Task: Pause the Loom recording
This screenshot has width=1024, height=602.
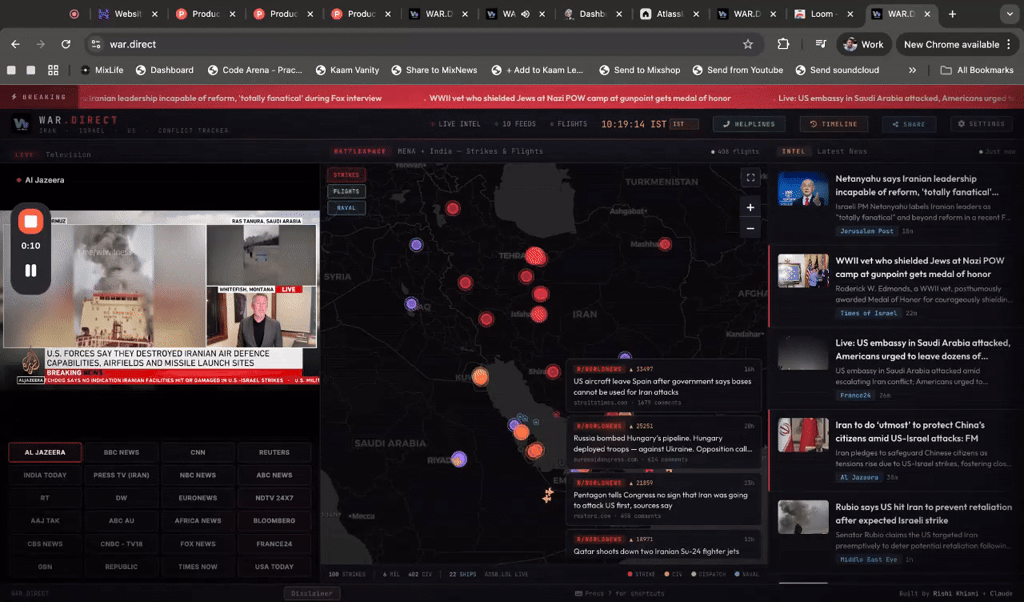Action: [x=31, y=270]
